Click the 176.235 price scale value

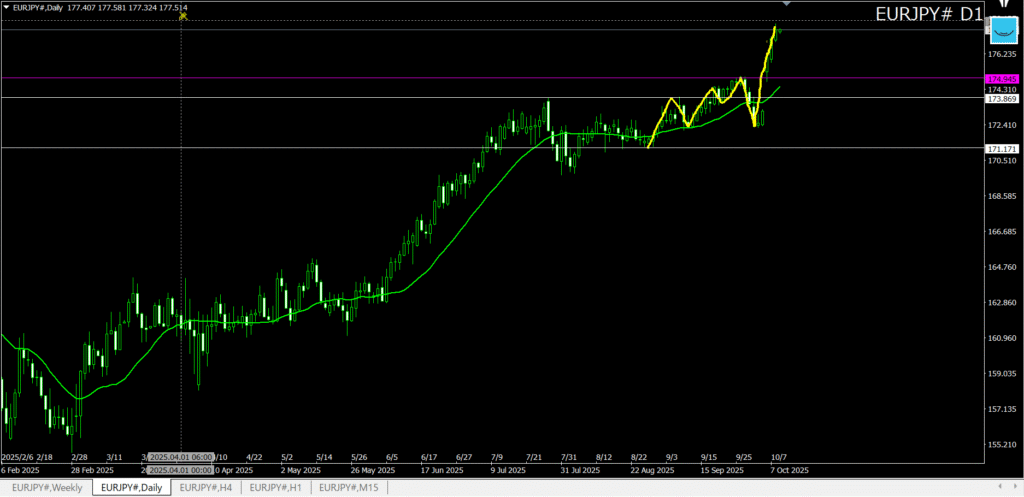1001,54
